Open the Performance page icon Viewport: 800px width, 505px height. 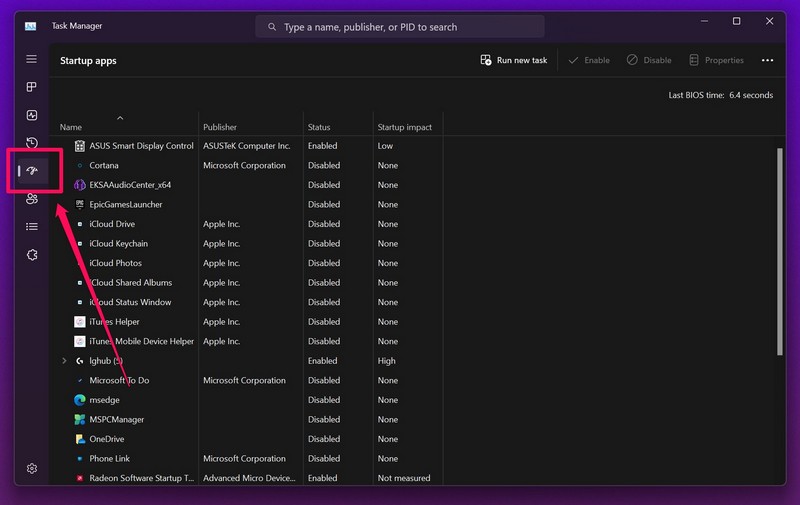[x=32, y=116]
